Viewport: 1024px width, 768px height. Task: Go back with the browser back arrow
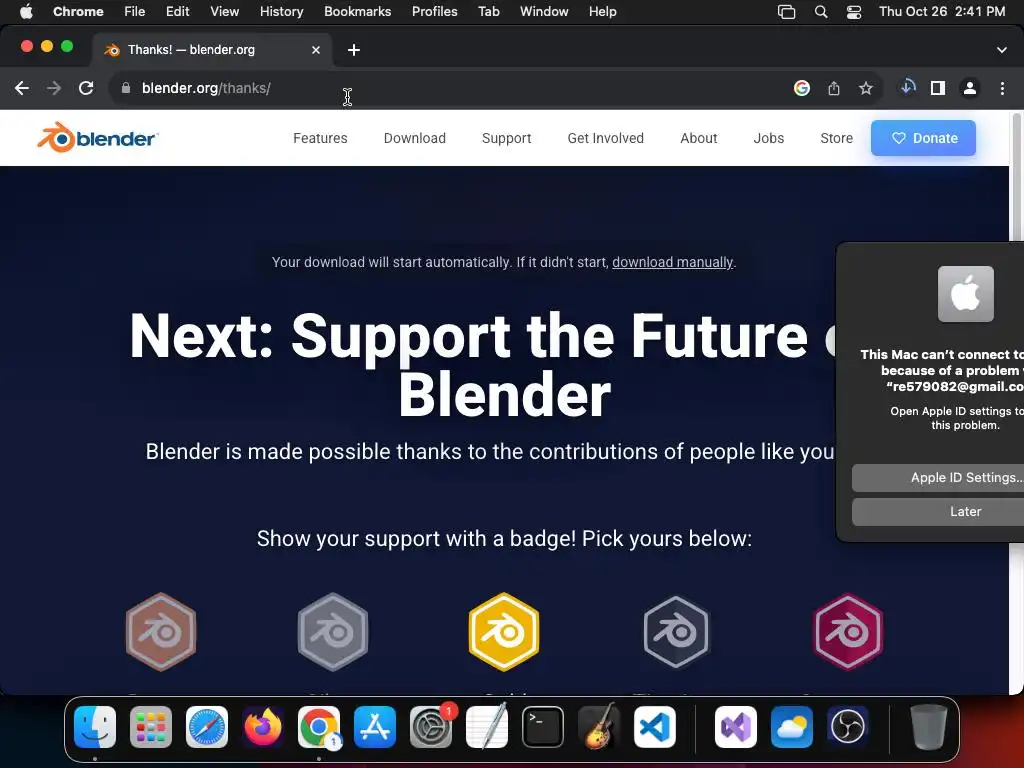coord(22,88)
